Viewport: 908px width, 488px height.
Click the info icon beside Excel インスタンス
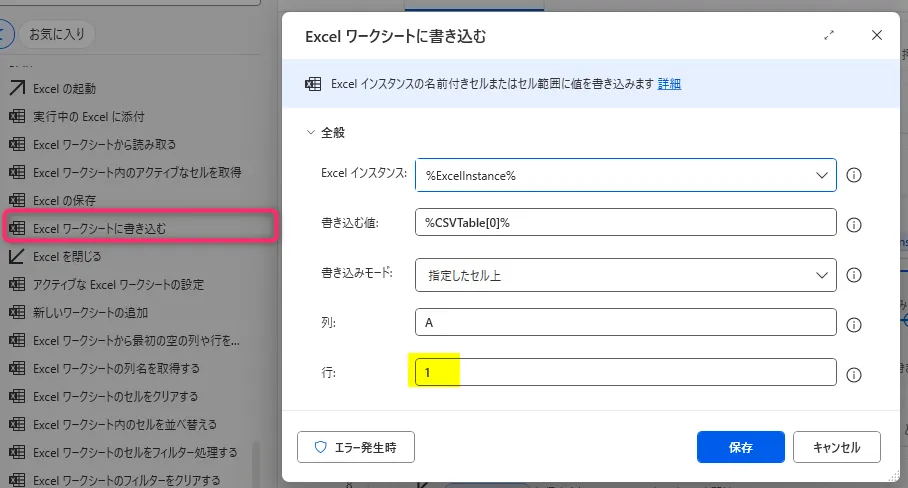[x=854, y=175]
